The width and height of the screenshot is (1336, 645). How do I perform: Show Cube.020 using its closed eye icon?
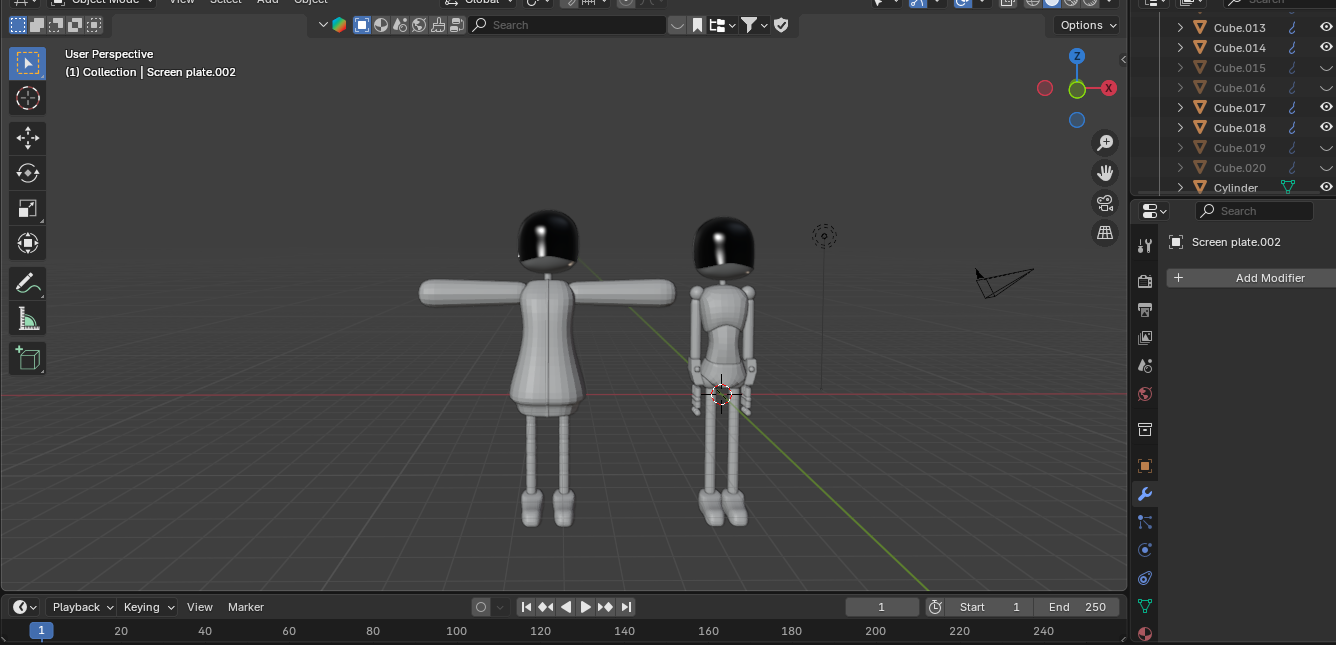(x=1326, y=168)
